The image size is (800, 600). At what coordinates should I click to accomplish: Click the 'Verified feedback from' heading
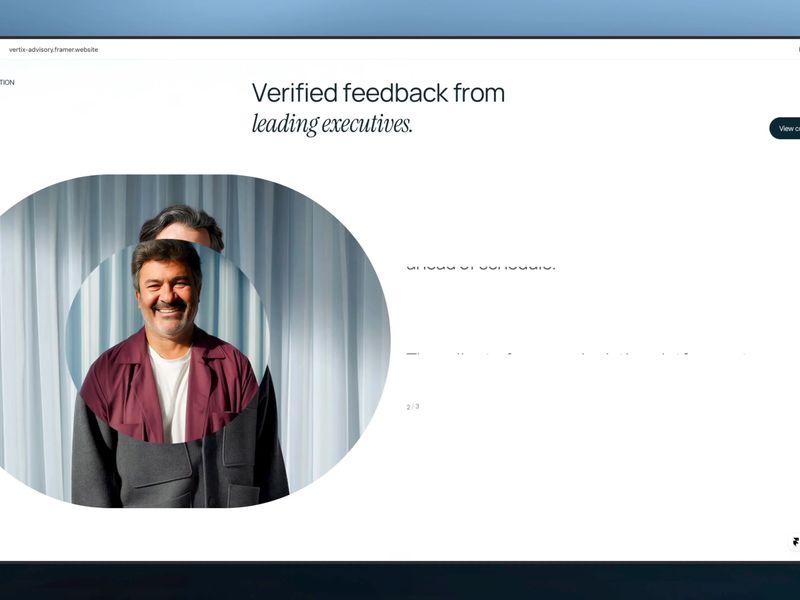378,93
